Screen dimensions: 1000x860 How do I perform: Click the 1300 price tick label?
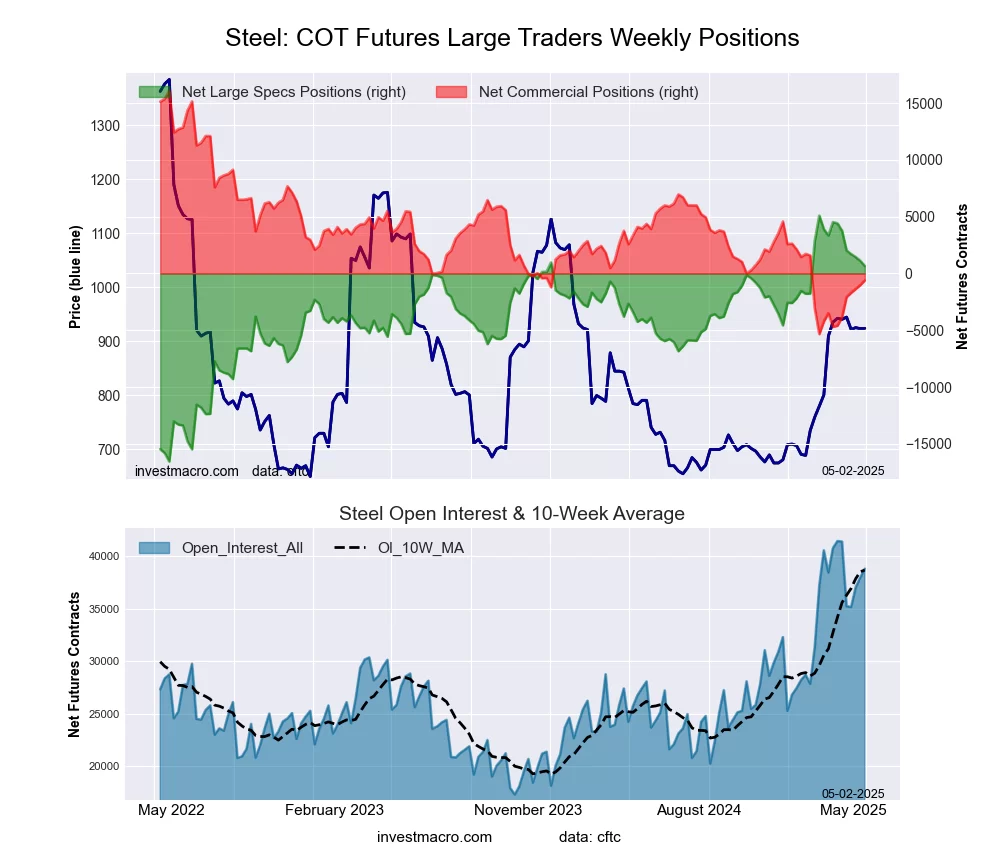tap(103, 126)
